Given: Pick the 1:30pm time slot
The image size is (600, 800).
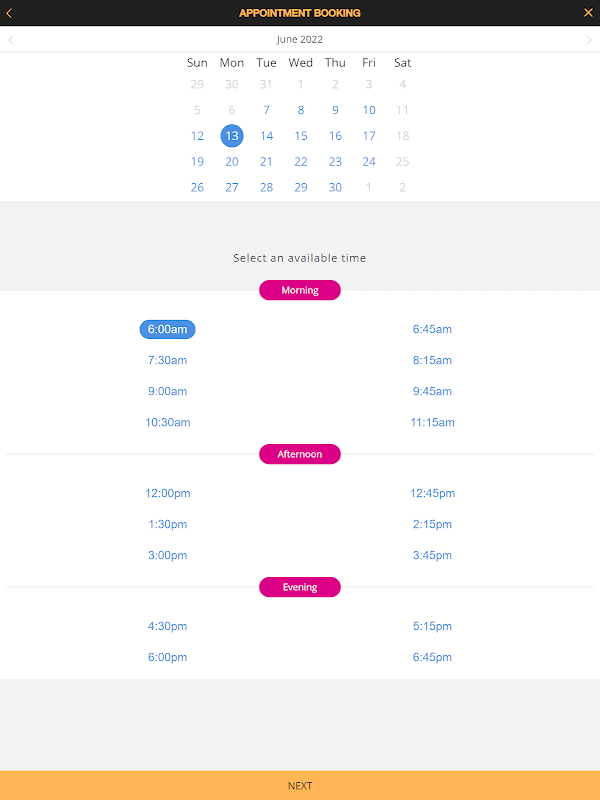Looking at the screenshot, I should [167, 524].
